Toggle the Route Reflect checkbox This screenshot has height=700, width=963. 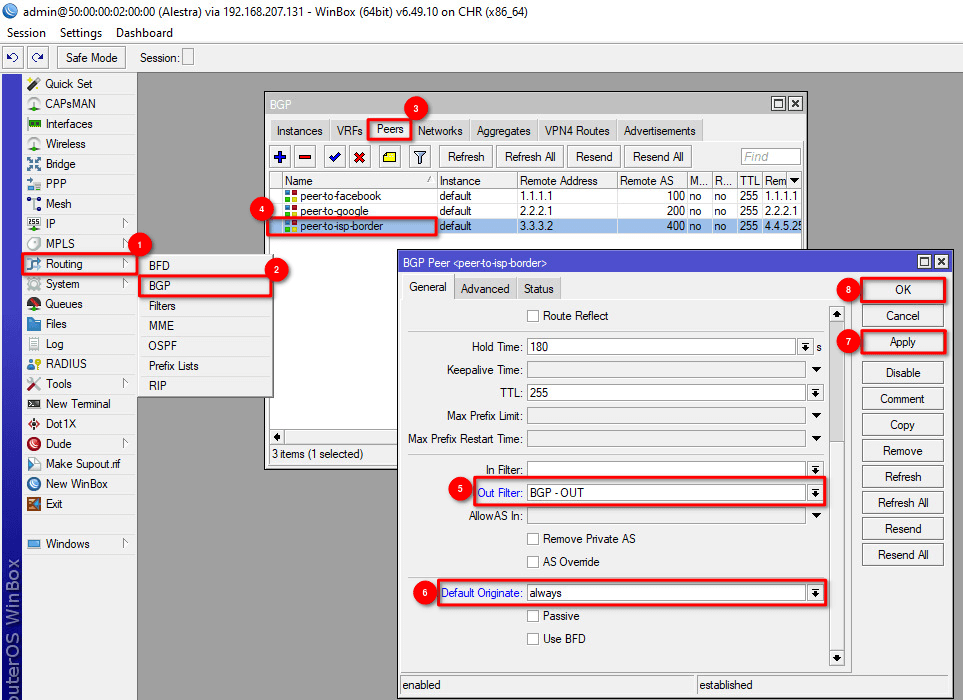[x=533, y=316]
